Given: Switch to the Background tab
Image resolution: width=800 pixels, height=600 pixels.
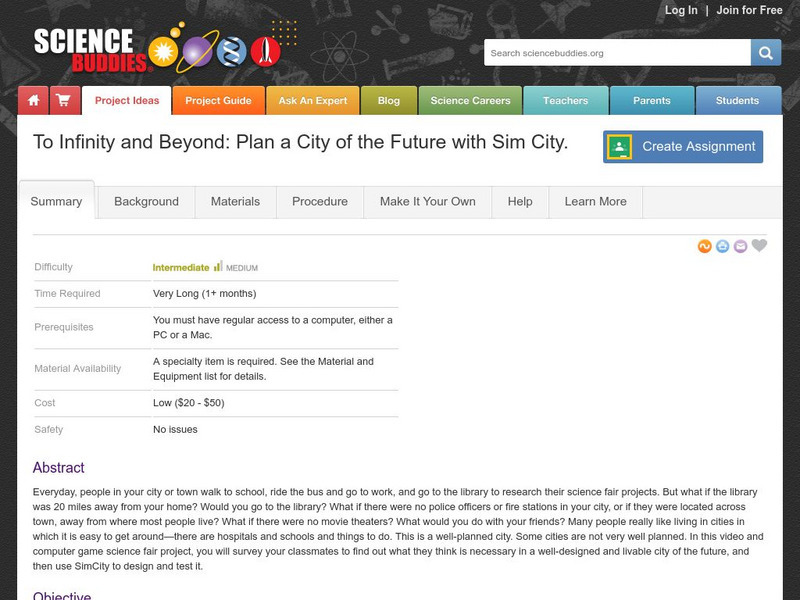Looking at the screenshot, I should pyautogui.click(x=146, y=202).
